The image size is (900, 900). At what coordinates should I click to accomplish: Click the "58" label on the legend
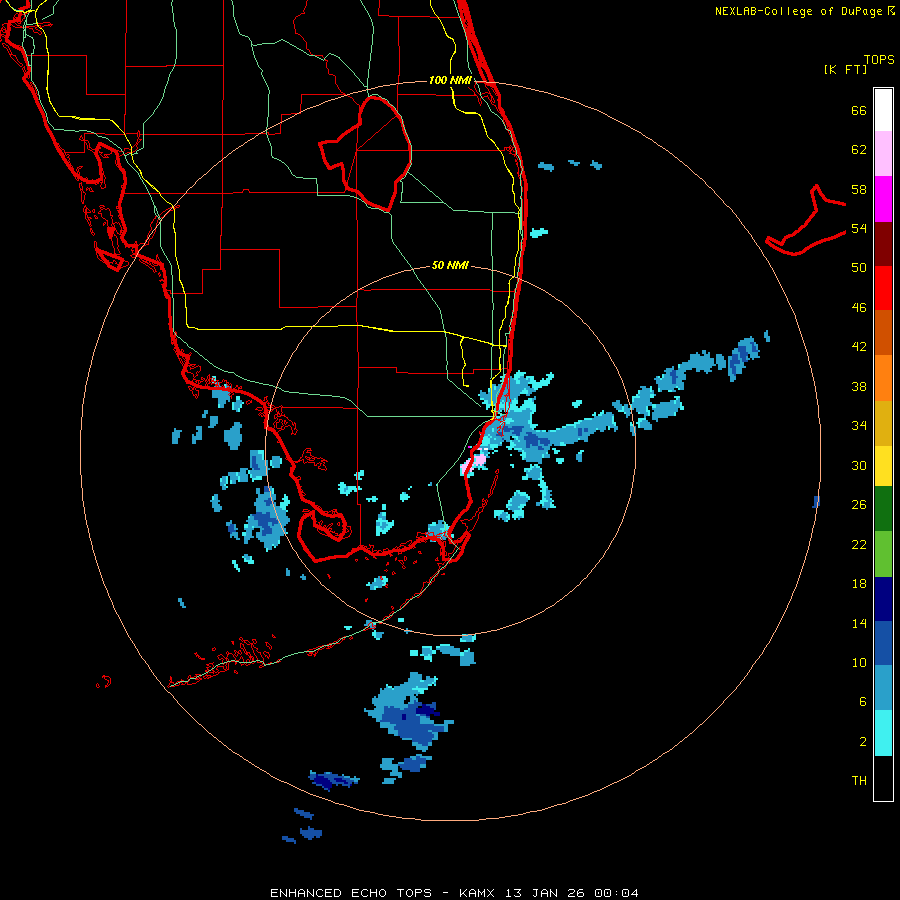(x=859, y=189)
